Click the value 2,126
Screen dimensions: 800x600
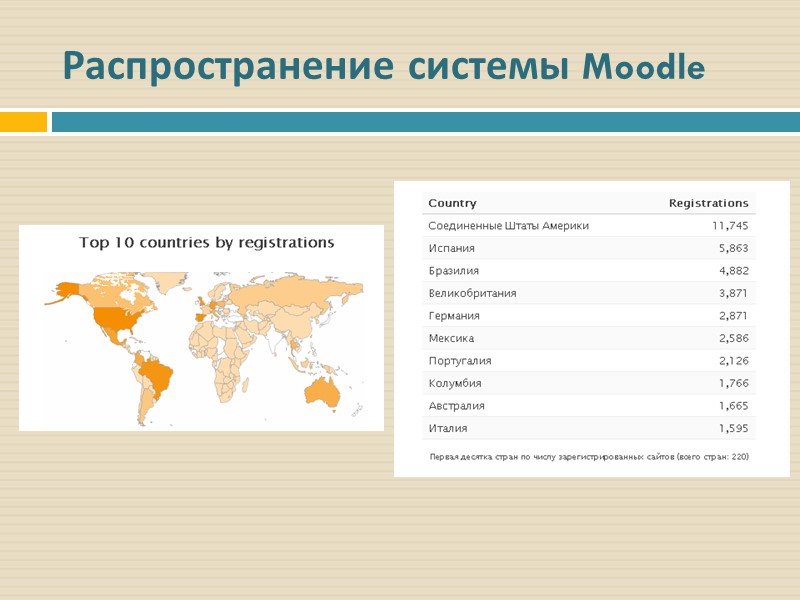click(x=733, y=361)
